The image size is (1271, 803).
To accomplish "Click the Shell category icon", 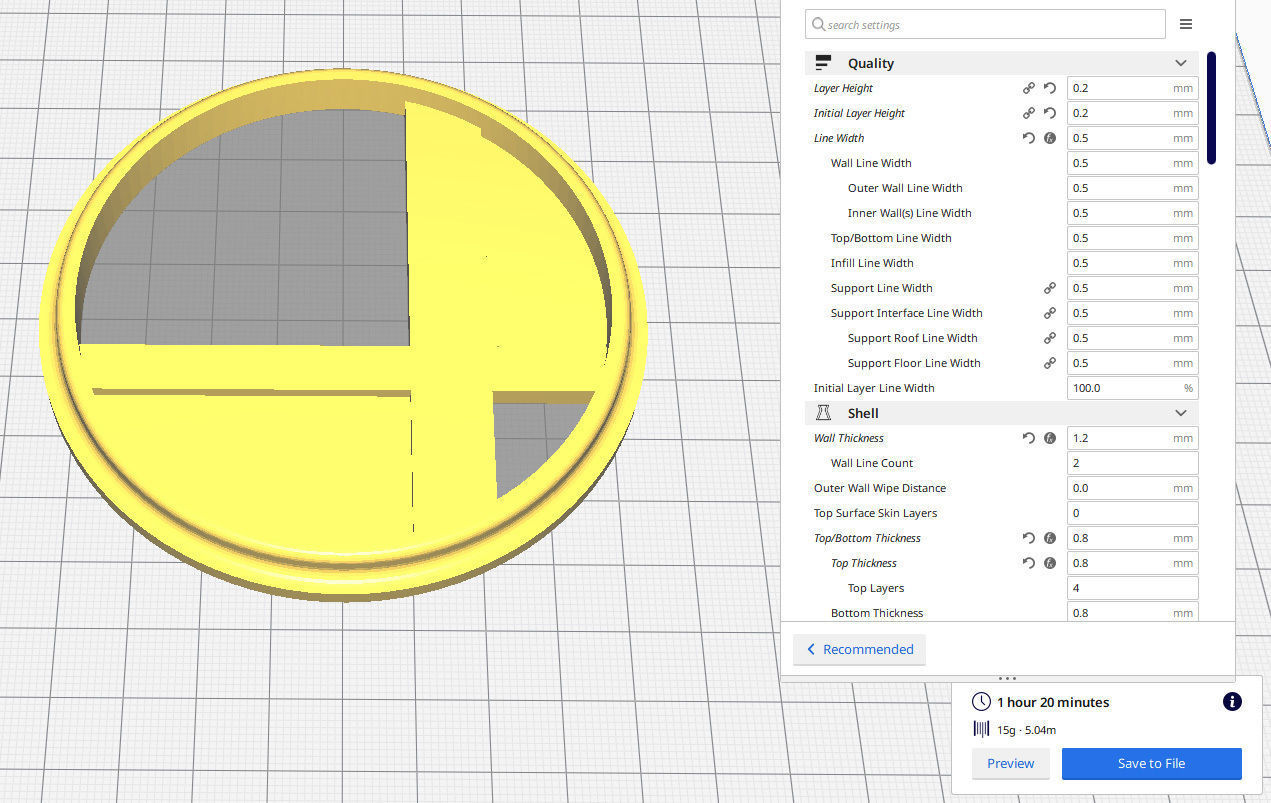I will [824, 413].
